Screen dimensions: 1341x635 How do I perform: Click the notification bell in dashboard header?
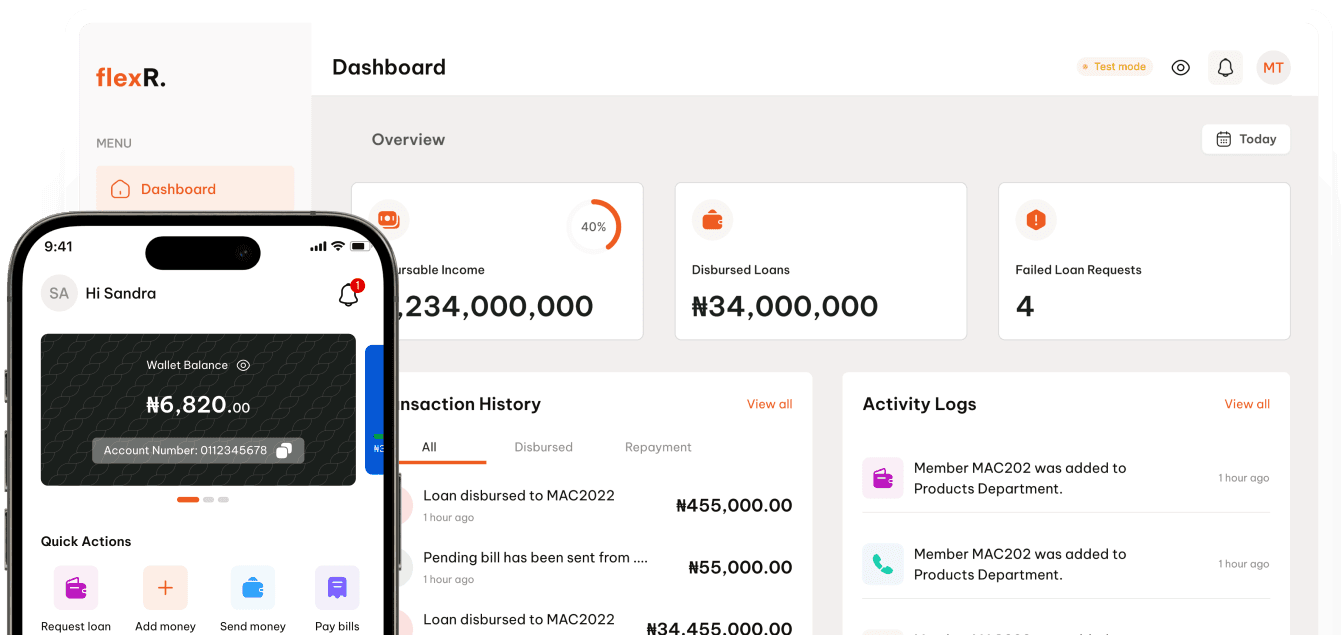click(1225, 68)
